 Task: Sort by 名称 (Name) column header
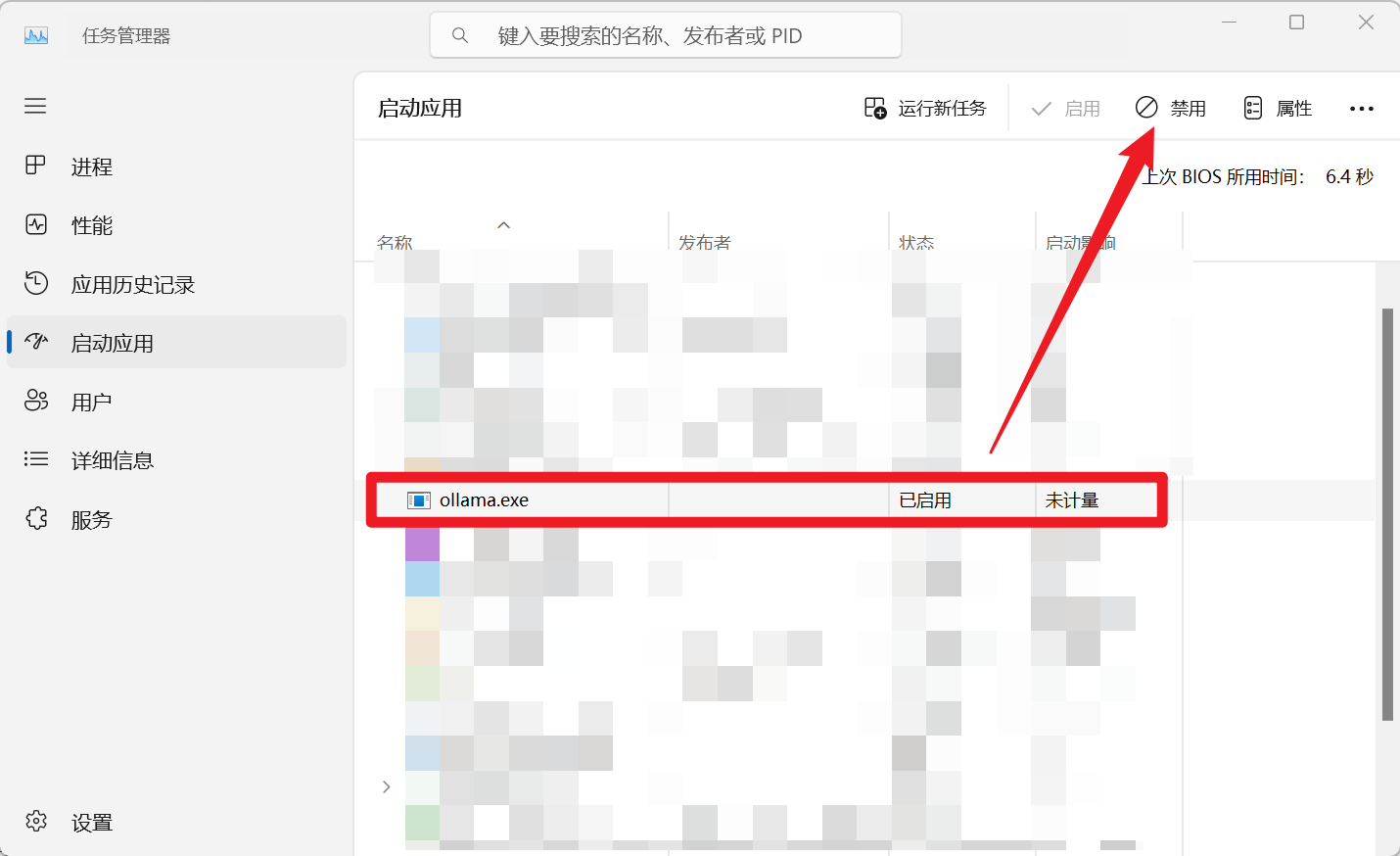pyautogui.click(x=395, y=242)
